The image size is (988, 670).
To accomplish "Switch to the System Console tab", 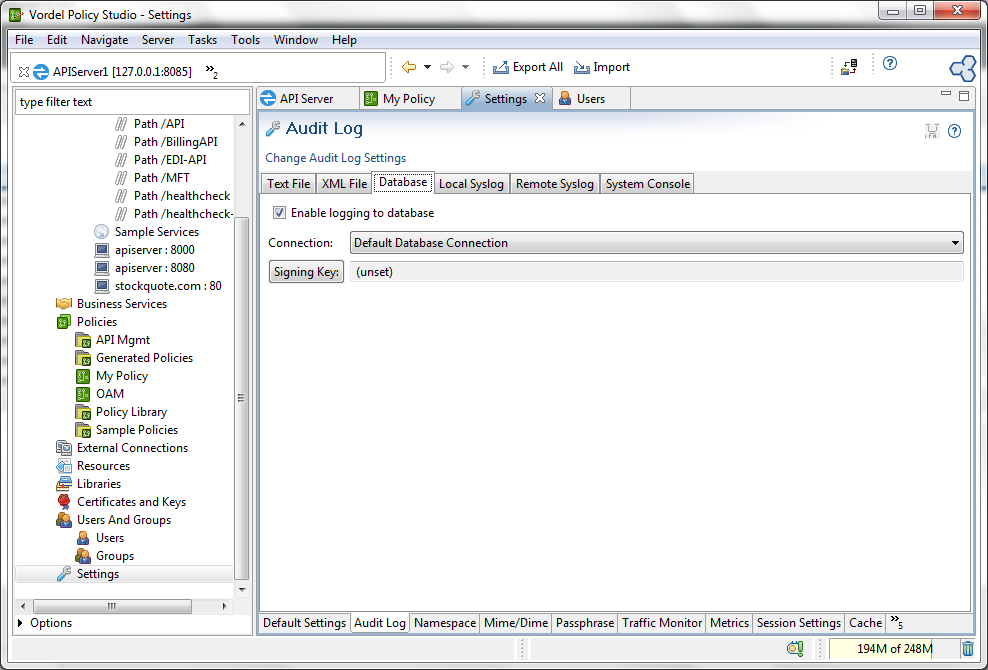I will [x=648, y=184].
